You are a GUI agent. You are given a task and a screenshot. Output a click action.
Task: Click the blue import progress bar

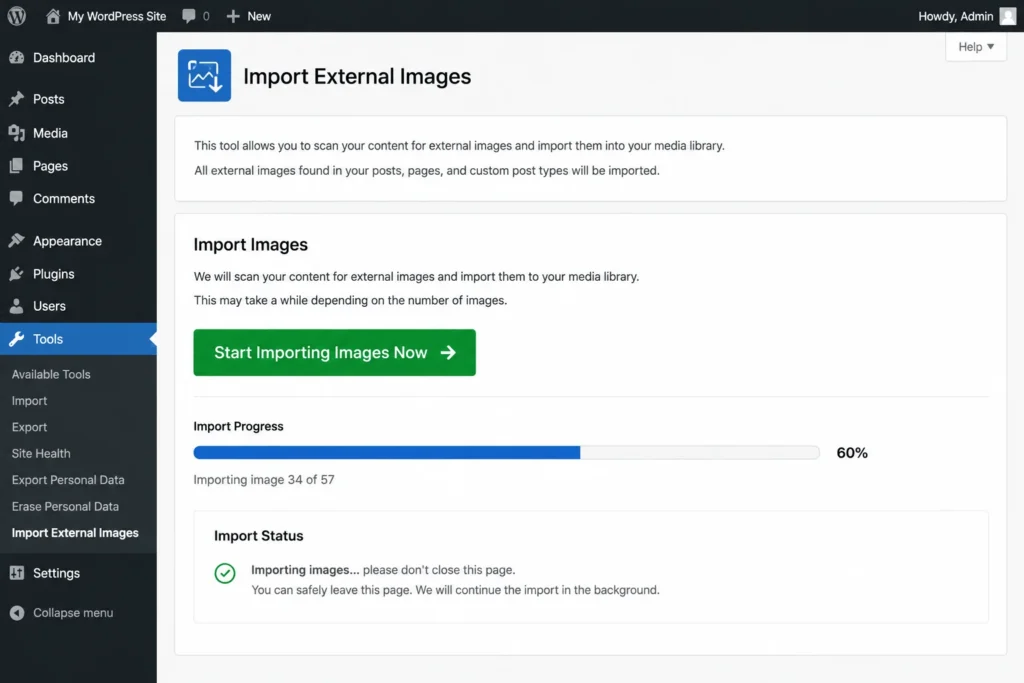tap(387, 453)
